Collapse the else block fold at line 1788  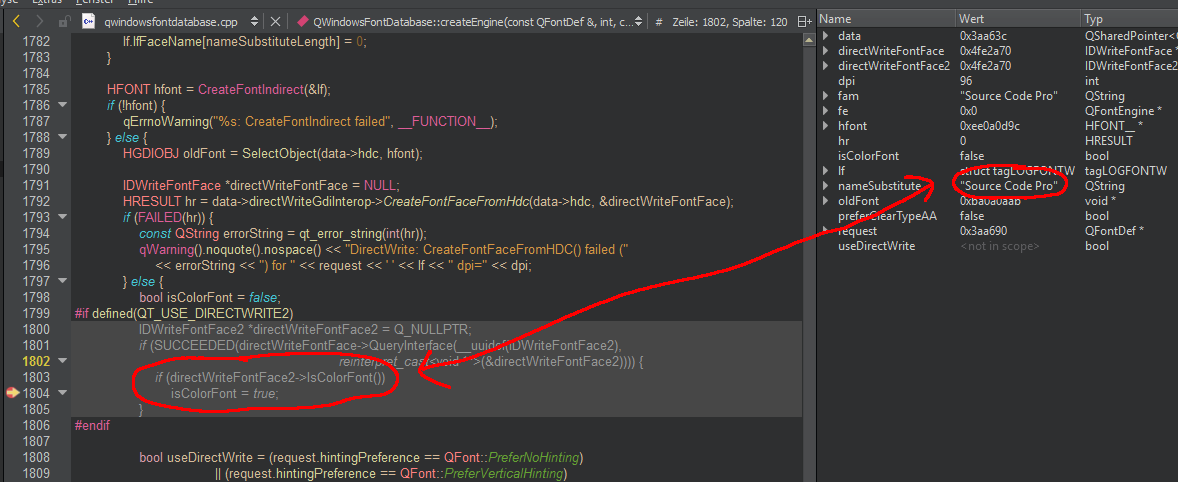(62, 137)
